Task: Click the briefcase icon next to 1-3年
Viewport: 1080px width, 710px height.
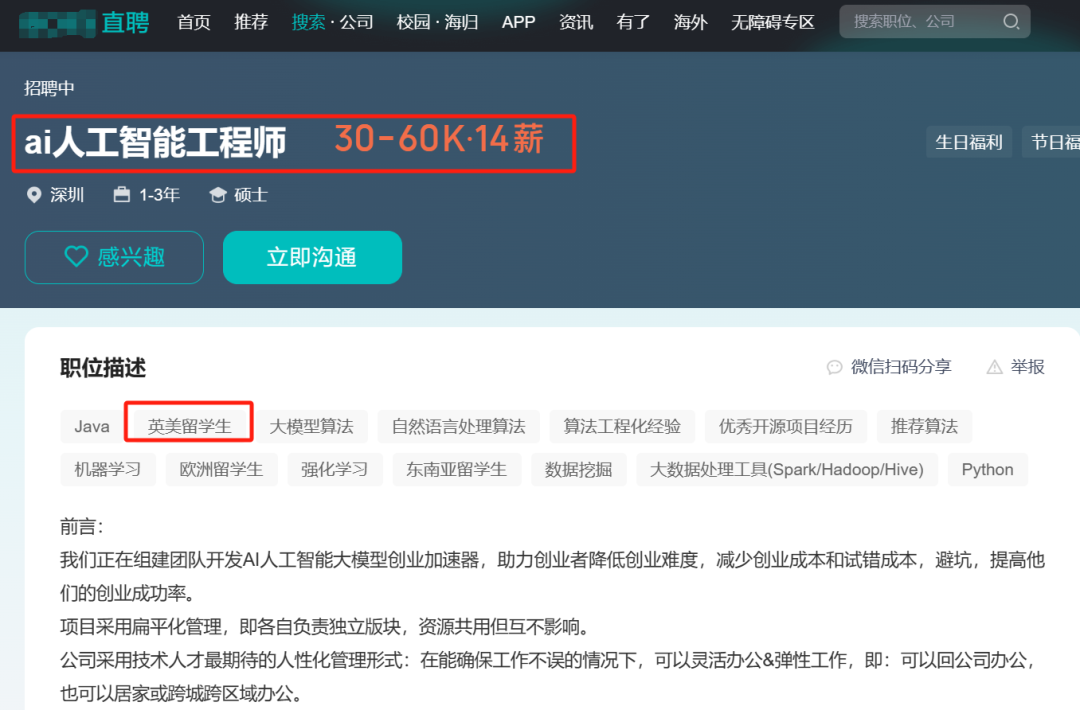Action: tap(121, 195)
